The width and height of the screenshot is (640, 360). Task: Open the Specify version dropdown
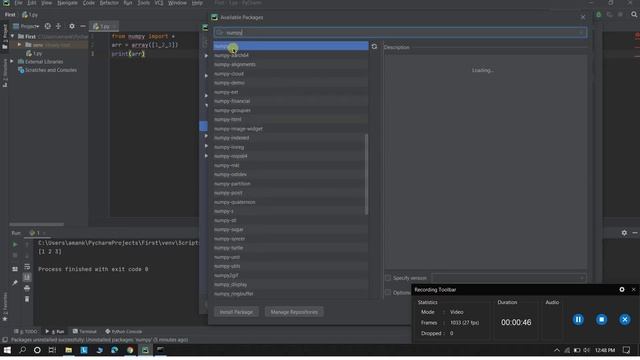click(509, 278)
